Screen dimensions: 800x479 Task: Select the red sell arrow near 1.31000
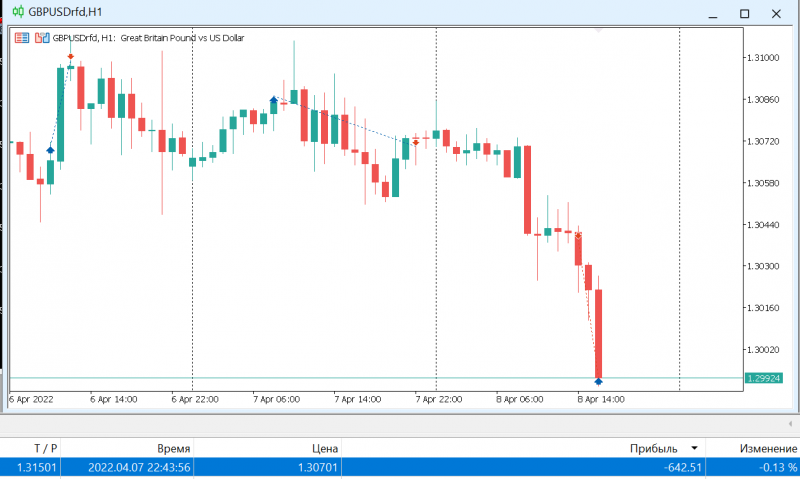coord(70,57)
